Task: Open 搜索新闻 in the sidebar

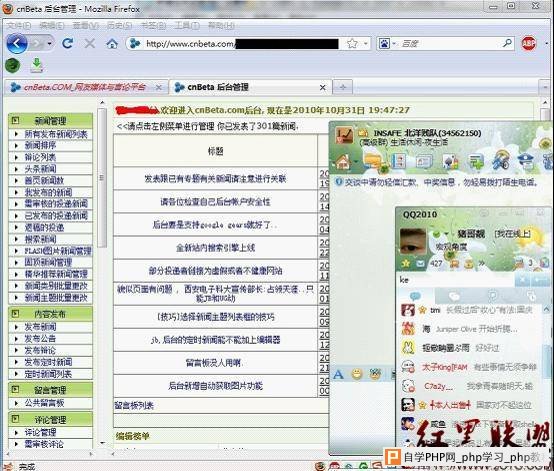Action: point(40,239)
